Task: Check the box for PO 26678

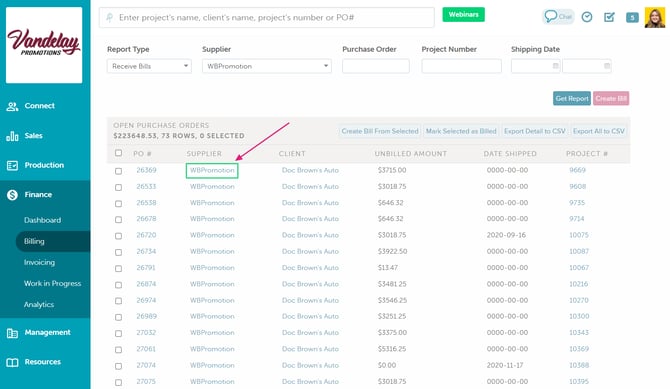Action: point(118,220)
